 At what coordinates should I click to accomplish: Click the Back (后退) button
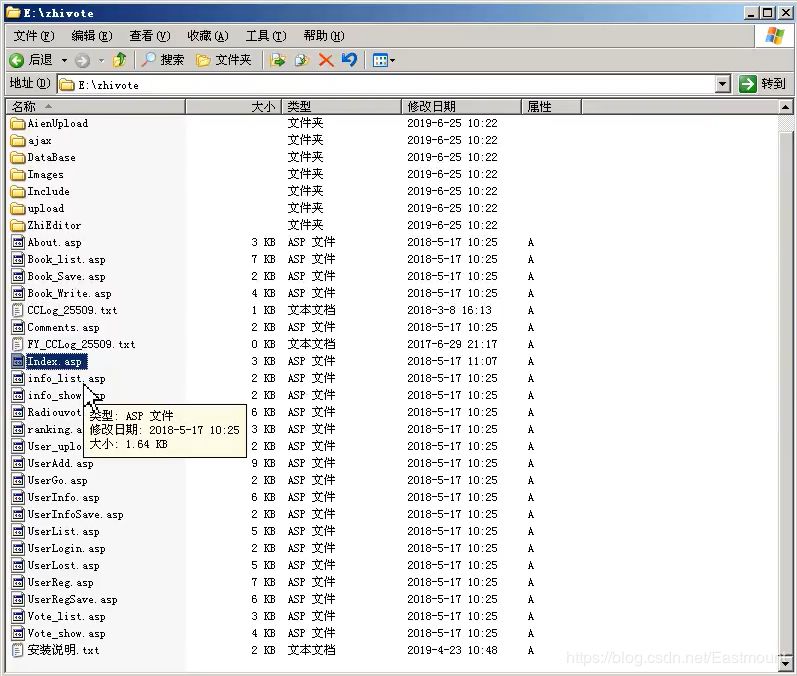click(x=31, y=60)
